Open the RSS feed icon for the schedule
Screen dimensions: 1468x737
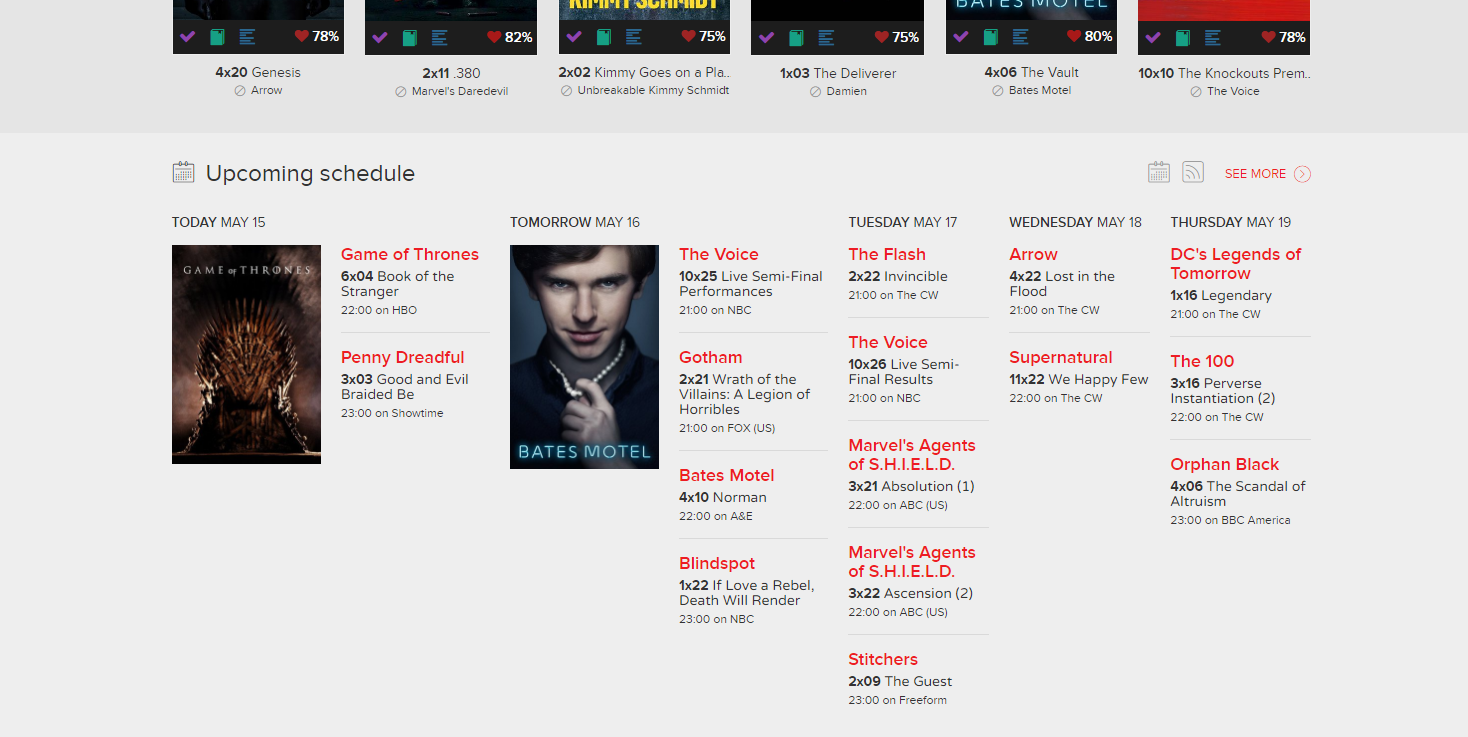click(1193, 172)
